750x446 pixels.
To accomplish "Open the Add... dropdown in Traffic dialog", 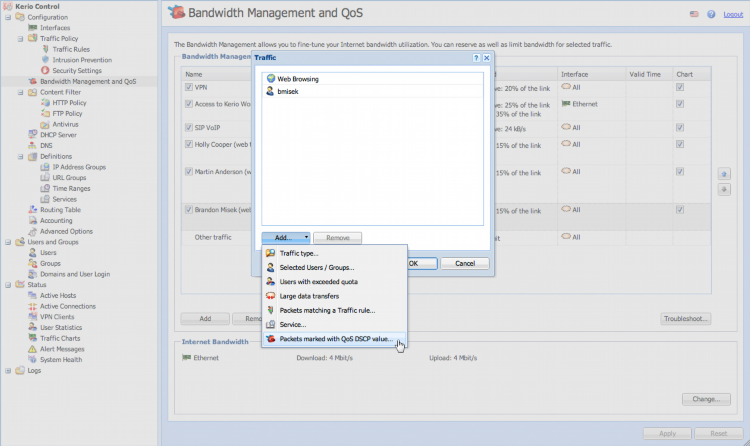I will 286,238.
